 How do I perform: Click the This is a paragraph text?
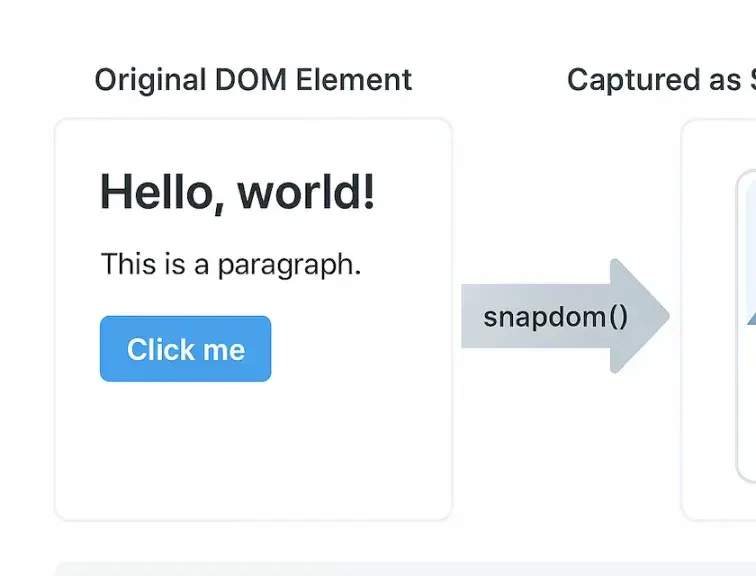[x=230, y=265]
